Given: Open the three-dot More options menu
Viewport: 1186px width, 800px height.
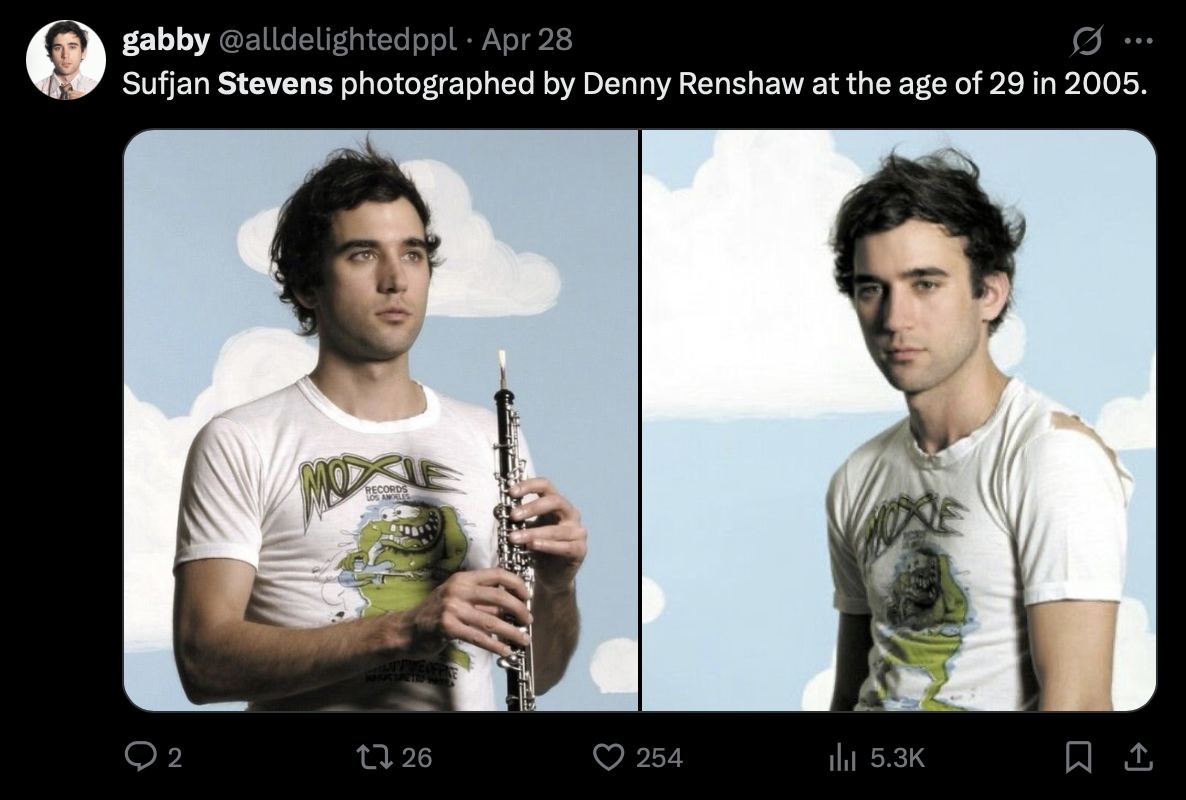Looking at the screenshot, I should [x=1138, y=42].
